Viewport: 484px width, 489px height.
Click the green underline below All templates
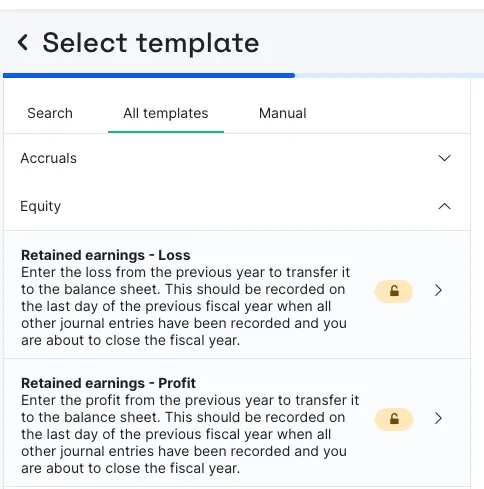(x=166, y=132)
